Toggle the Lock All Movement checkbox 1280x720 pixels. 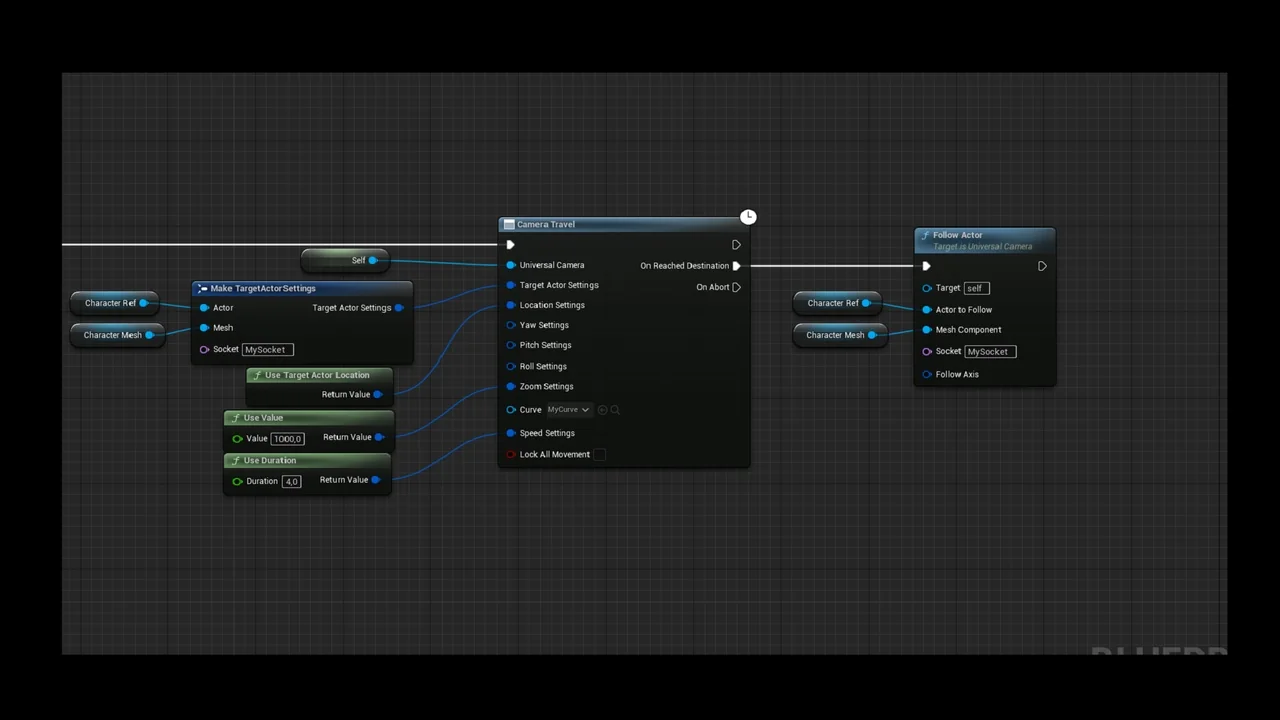tap(598, 454)
